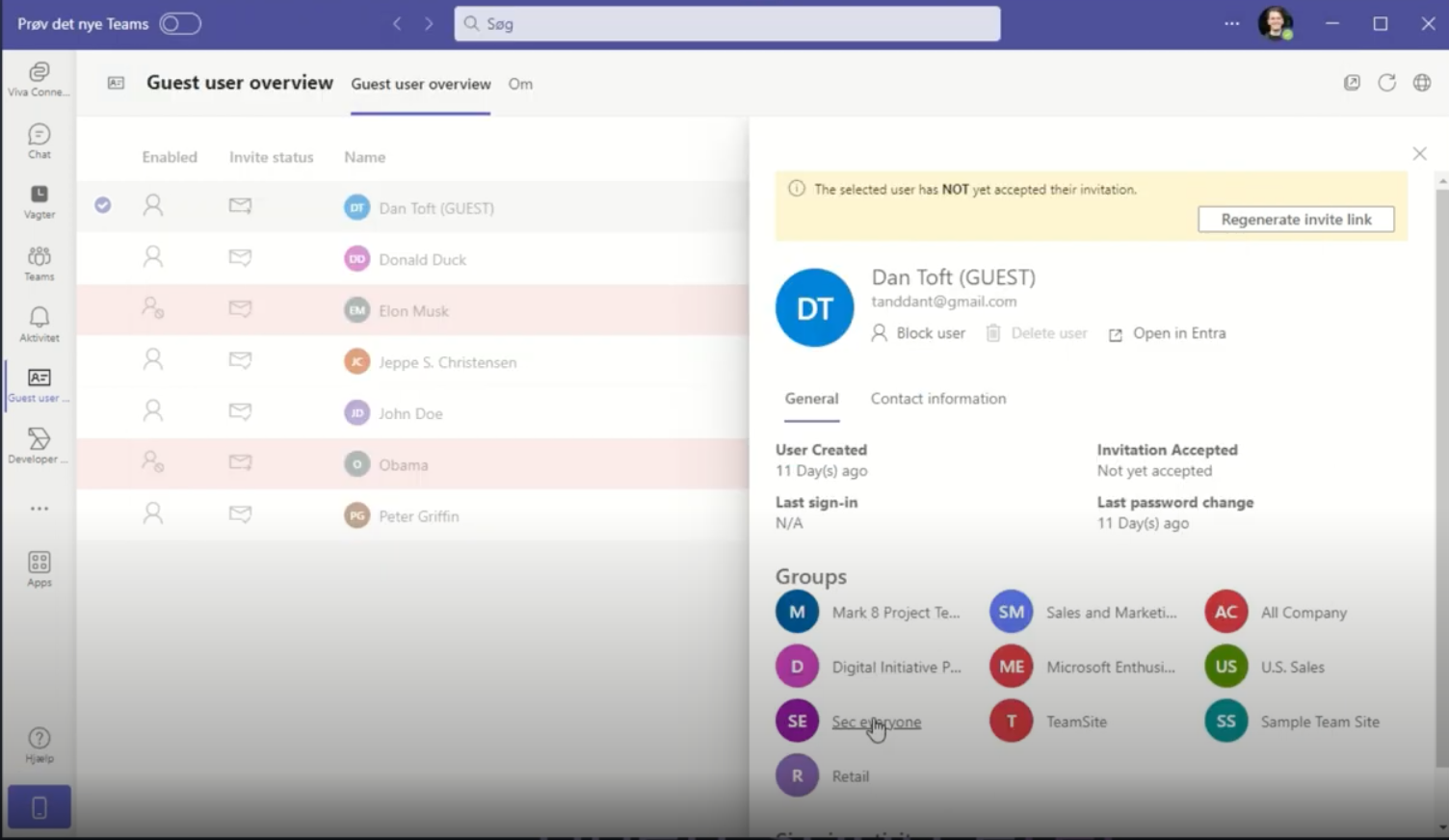Open the app website via the globe icon
Image resolution: width=1449 pixels, height=840 pixels.
pyautogui.click(x=1421, y=83)
